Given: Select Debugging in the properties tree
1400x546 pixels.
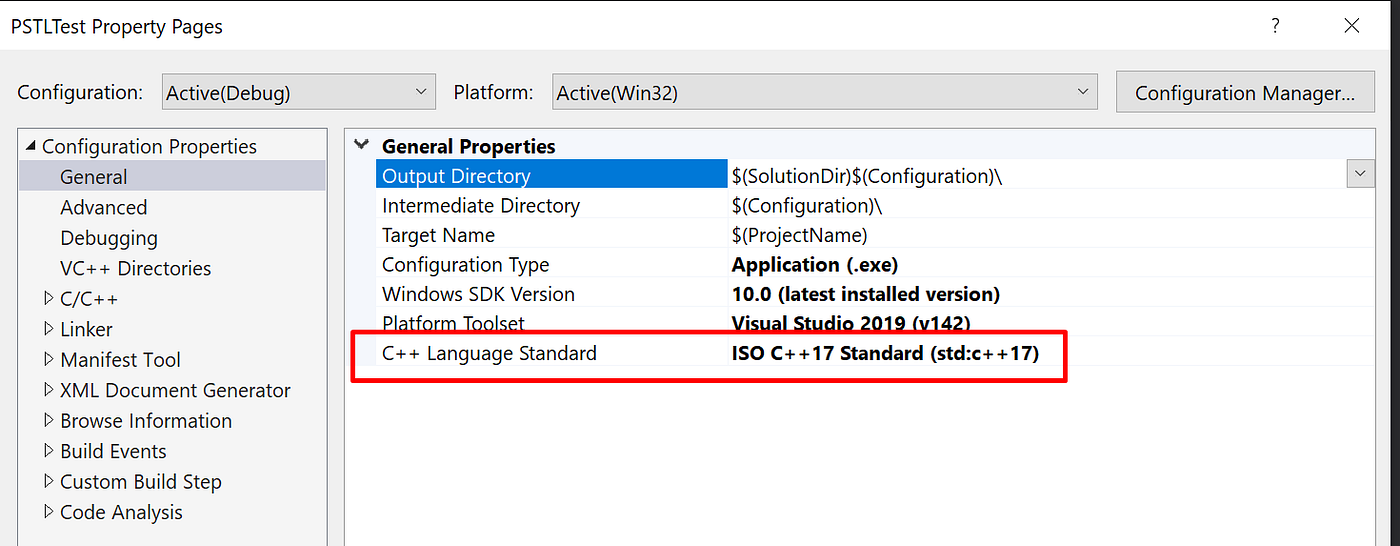Looking at the screenshot, I should tap(109, 238).
